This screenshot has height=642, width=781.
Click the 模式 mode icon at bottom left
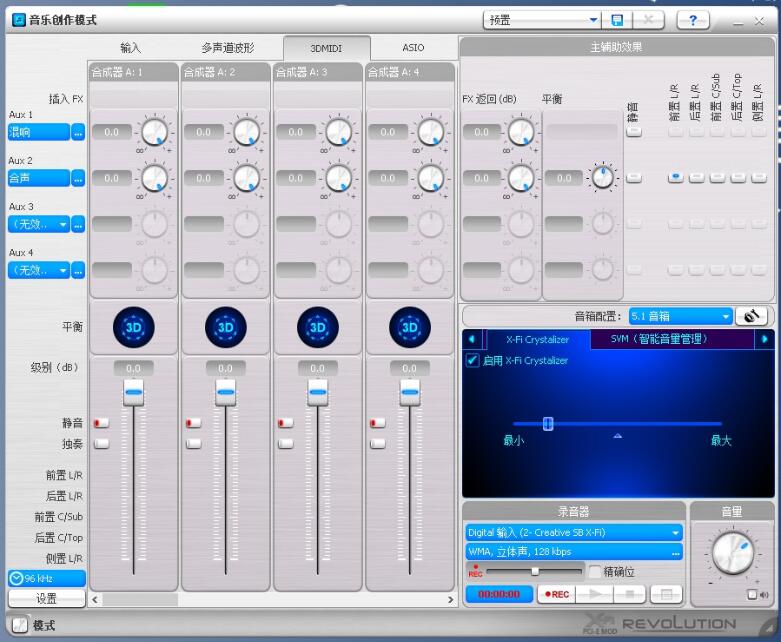(x=19, y=625)
